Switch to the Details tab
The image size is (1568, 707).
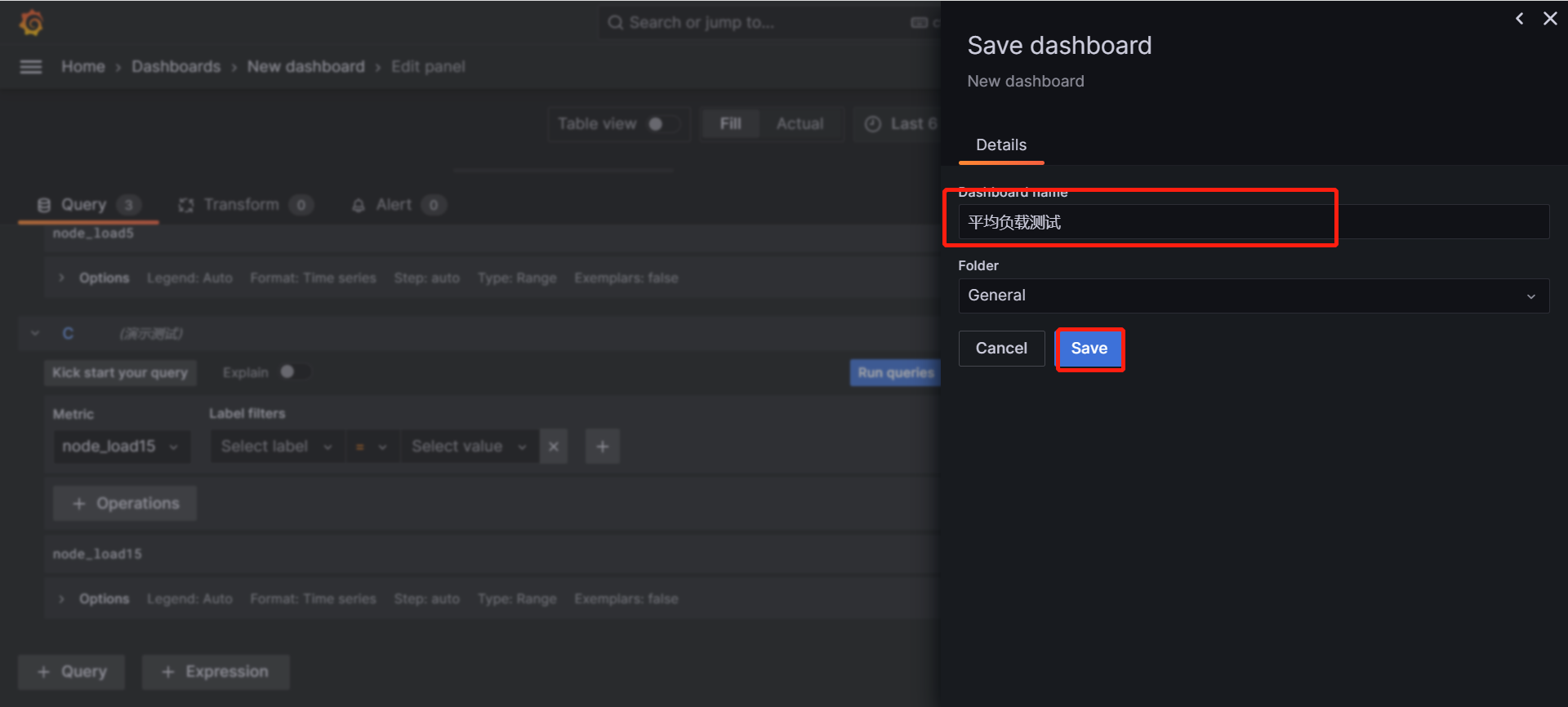[1000, 145]
